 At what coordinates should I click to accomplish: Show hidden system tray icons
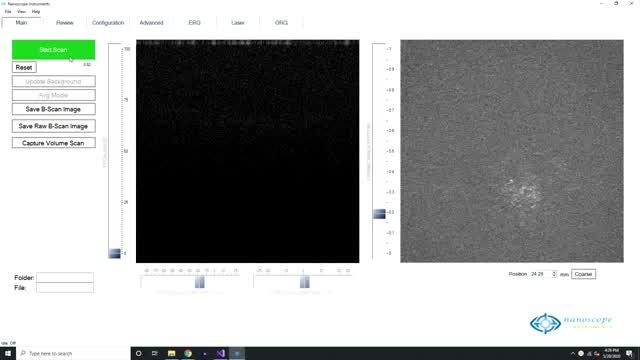573,353
